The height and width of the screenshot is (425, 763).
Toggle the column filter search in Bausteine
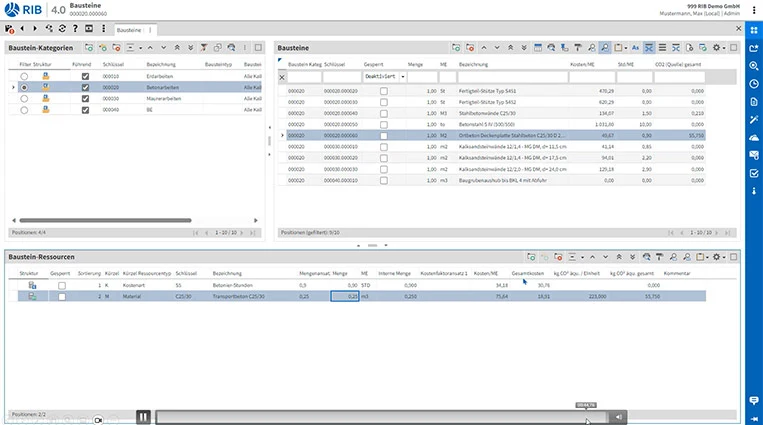tap(604, 48)
